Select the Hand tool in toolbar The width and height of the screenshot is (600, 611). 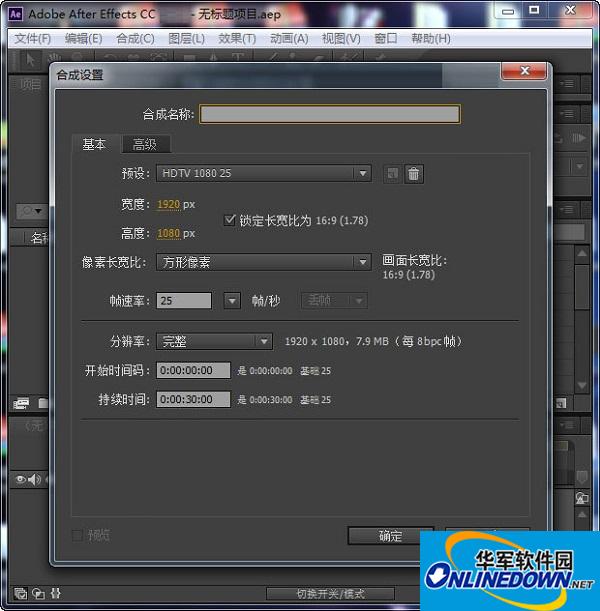[54, 58]
